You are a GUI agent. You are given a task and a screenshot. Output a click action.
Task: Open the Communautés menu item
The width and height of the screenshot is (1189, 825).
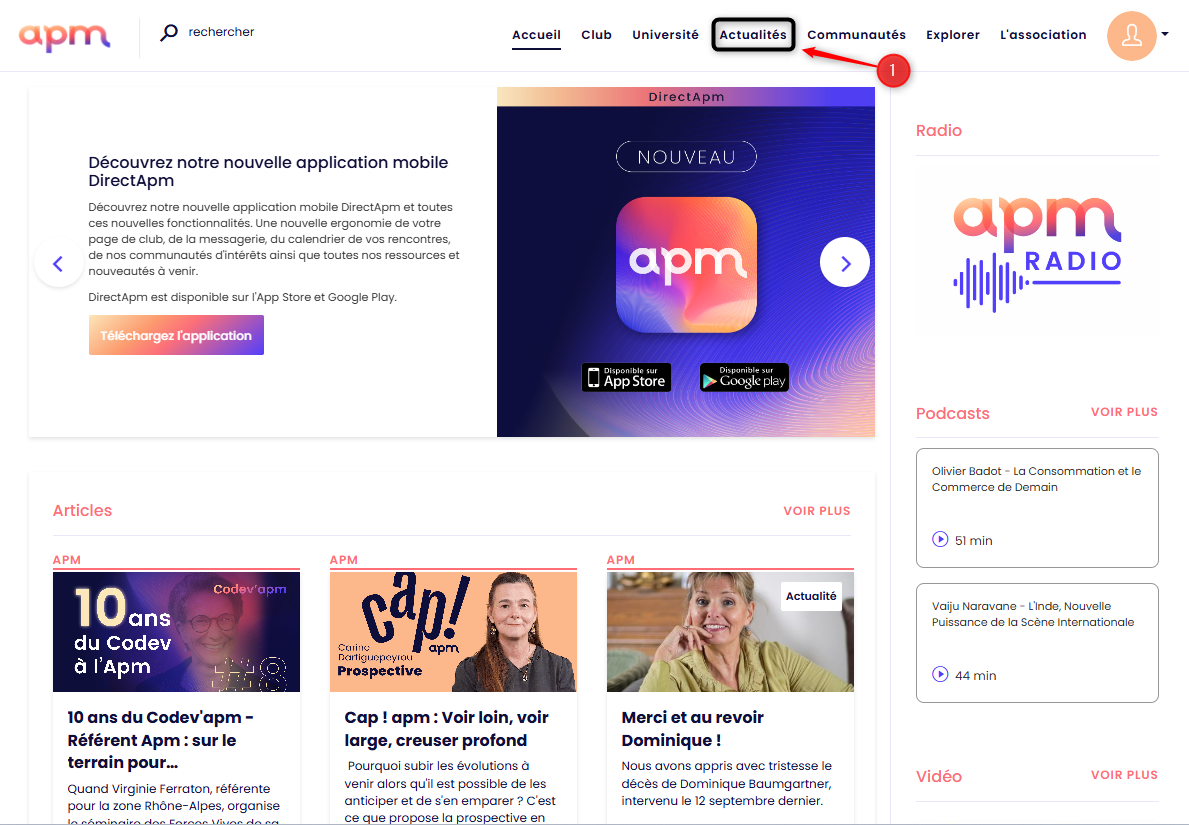pyautogui.click(x=856, y=35)
